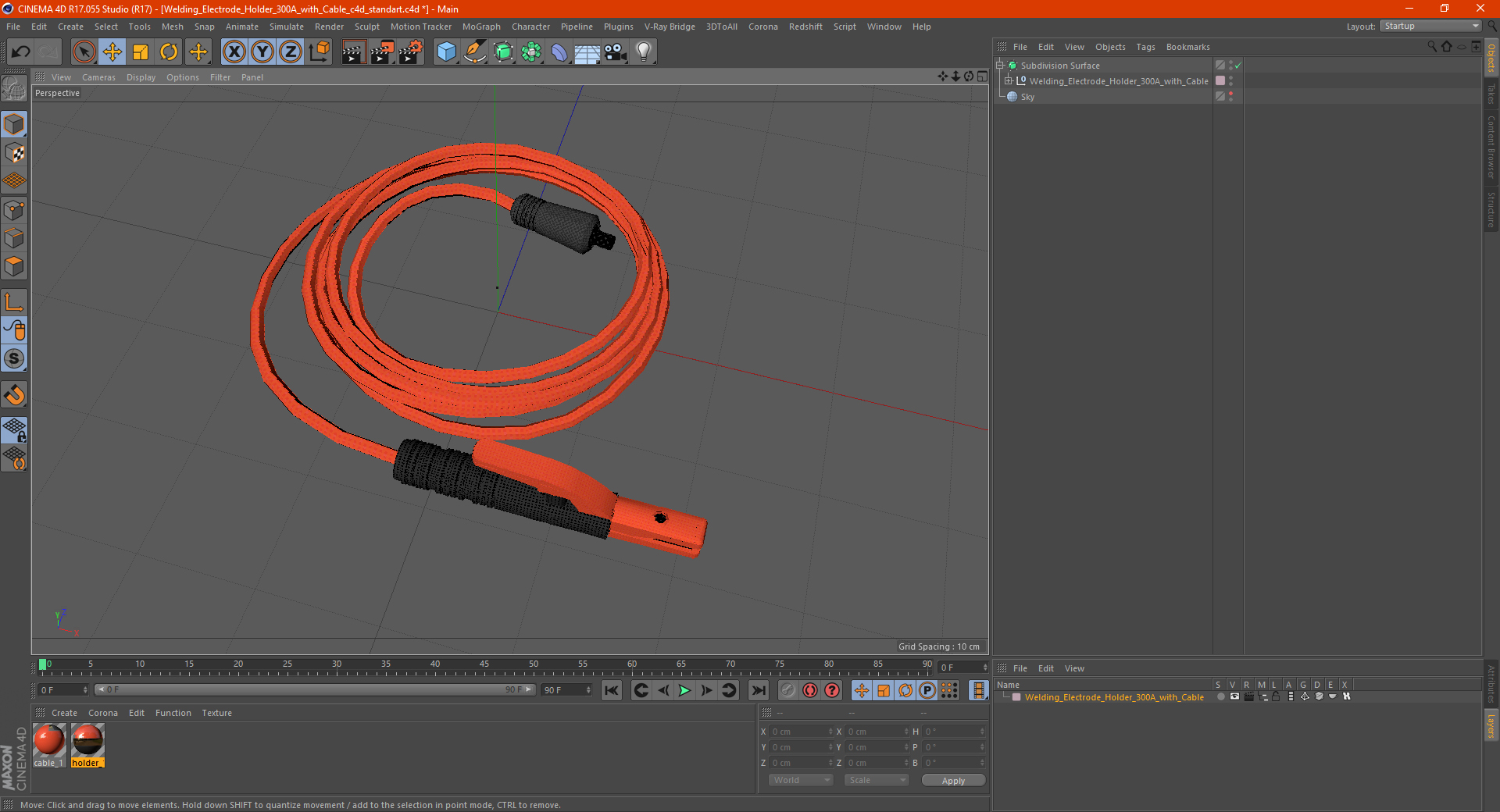This screenshot has width=1500, height=812.
Task: Click the timeline preview range slider
Action: click(315, 689)
